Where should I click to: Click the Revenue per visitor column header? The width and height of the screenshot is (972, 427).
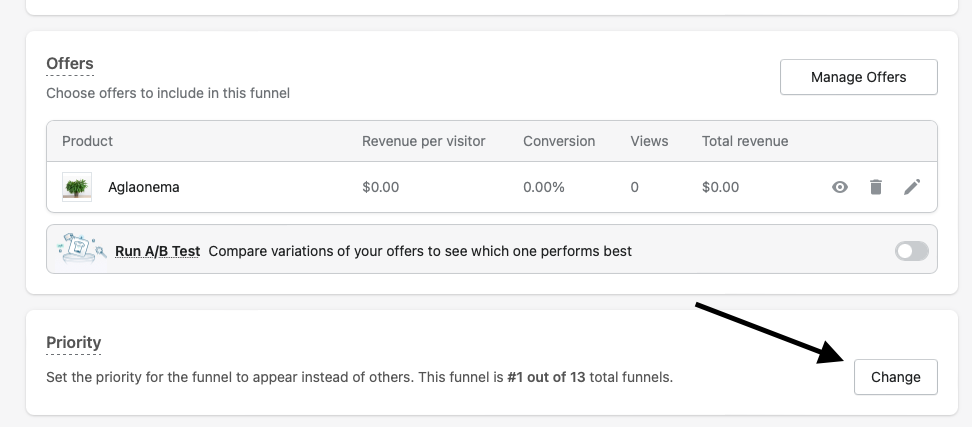[x=423, y=141]
